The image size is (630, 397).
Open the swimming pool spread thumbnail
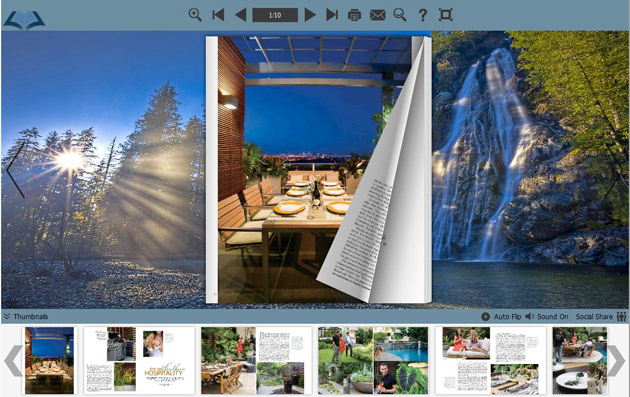(373, 360)
